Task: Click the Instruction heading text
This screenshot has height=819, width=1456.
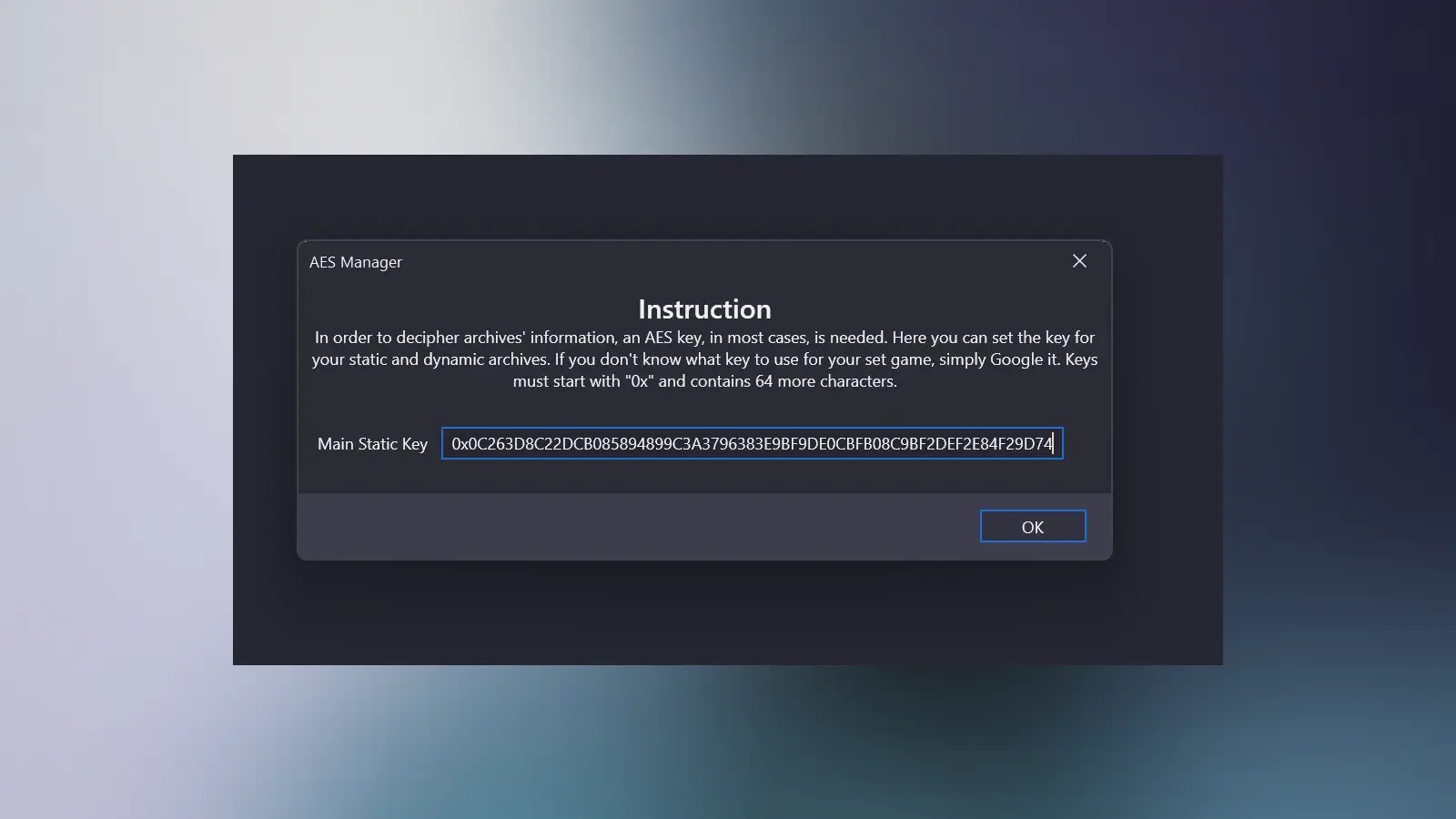Action: [x=703, y=308]
